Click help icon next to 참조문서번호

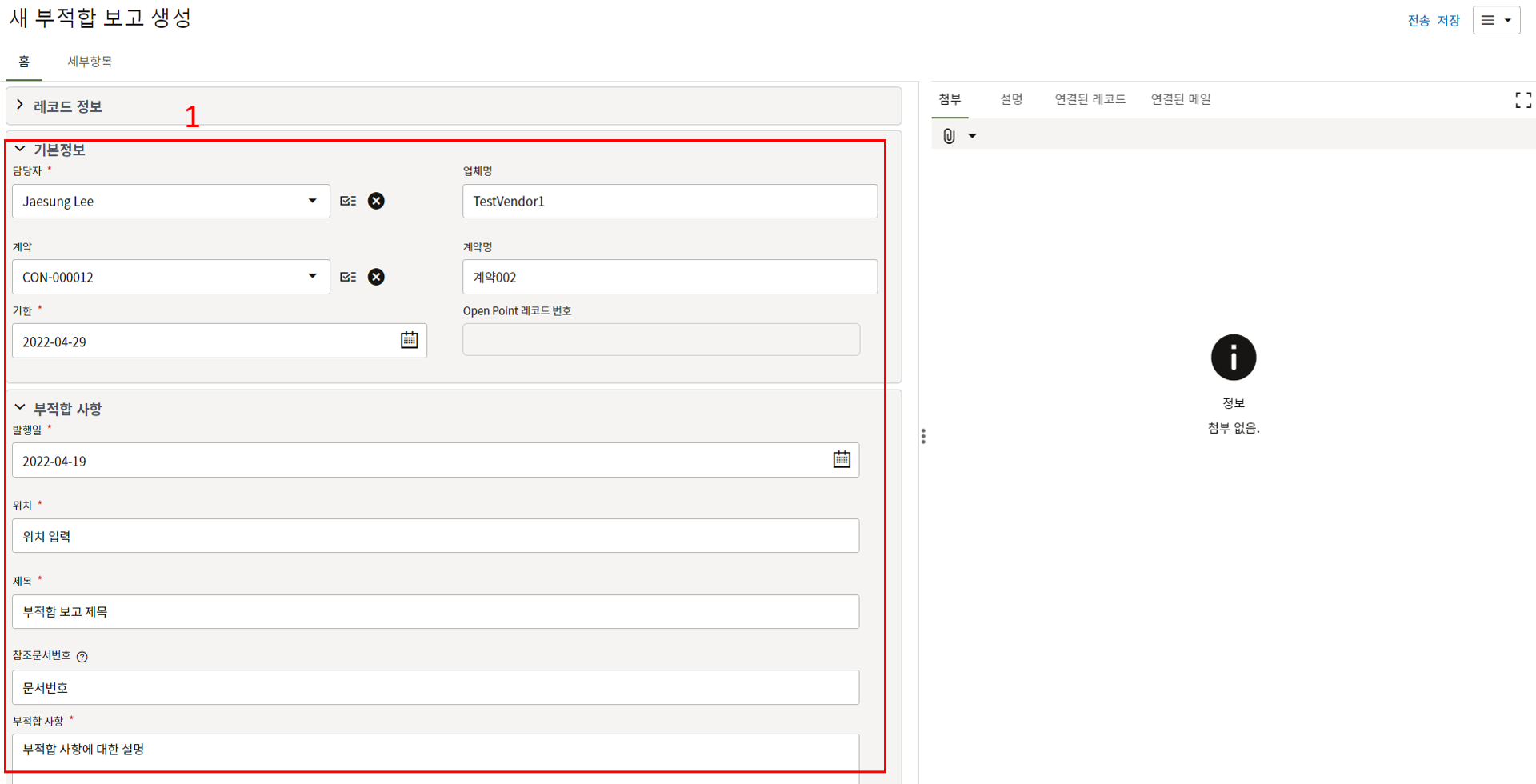pyautogui.click(x=82, y=657)
